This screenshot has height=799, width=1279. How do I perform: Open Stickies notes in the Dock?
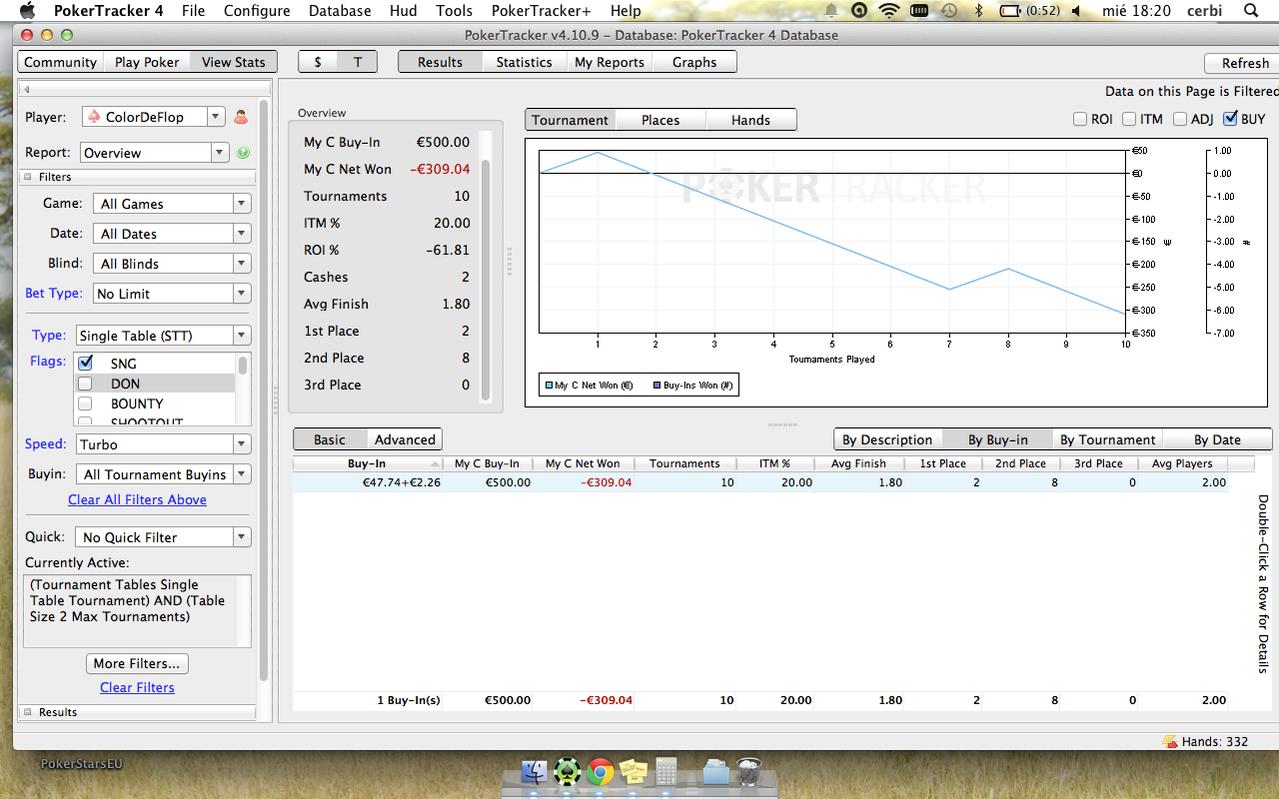633,771
